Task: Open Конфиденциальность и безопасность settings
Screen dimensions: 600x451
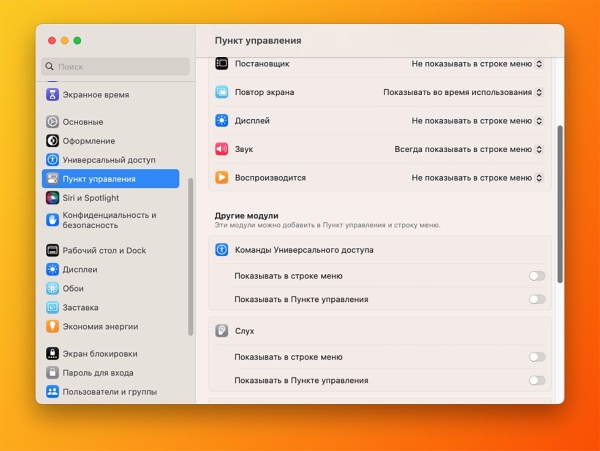Action: (x=109, y=220)
